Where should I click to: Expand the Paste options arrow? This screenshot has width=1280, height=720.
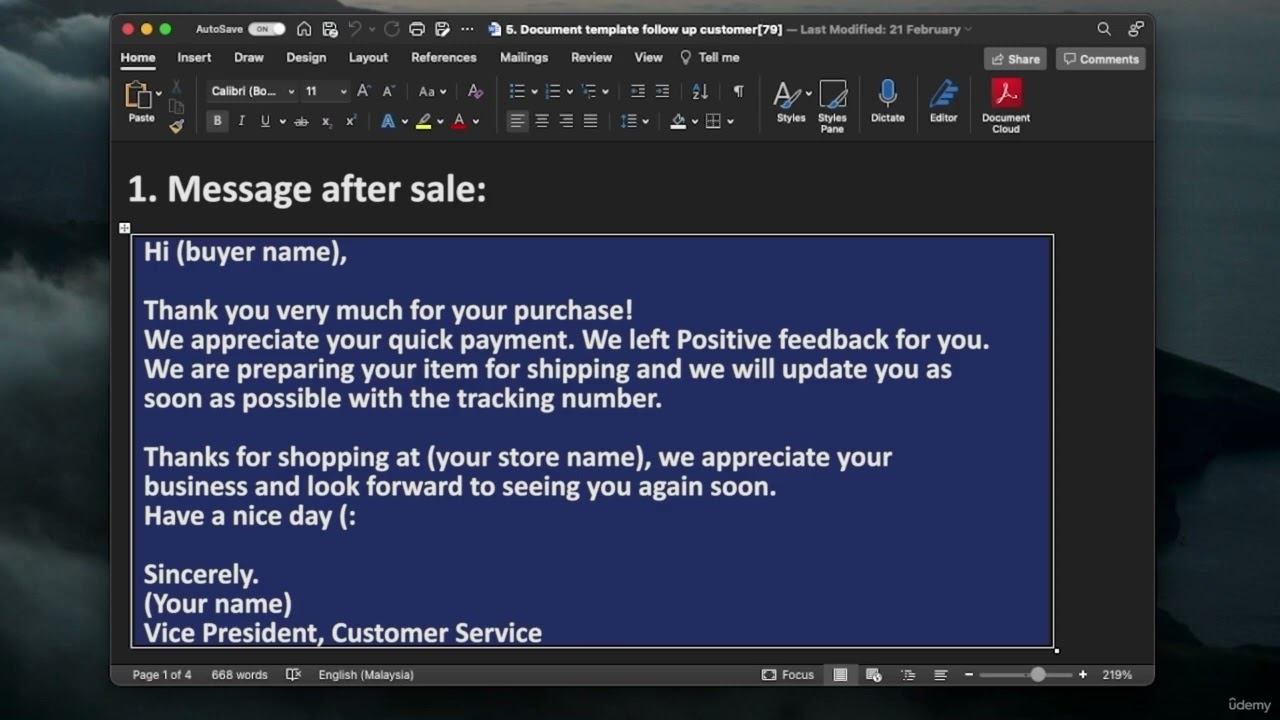[158, 93]
